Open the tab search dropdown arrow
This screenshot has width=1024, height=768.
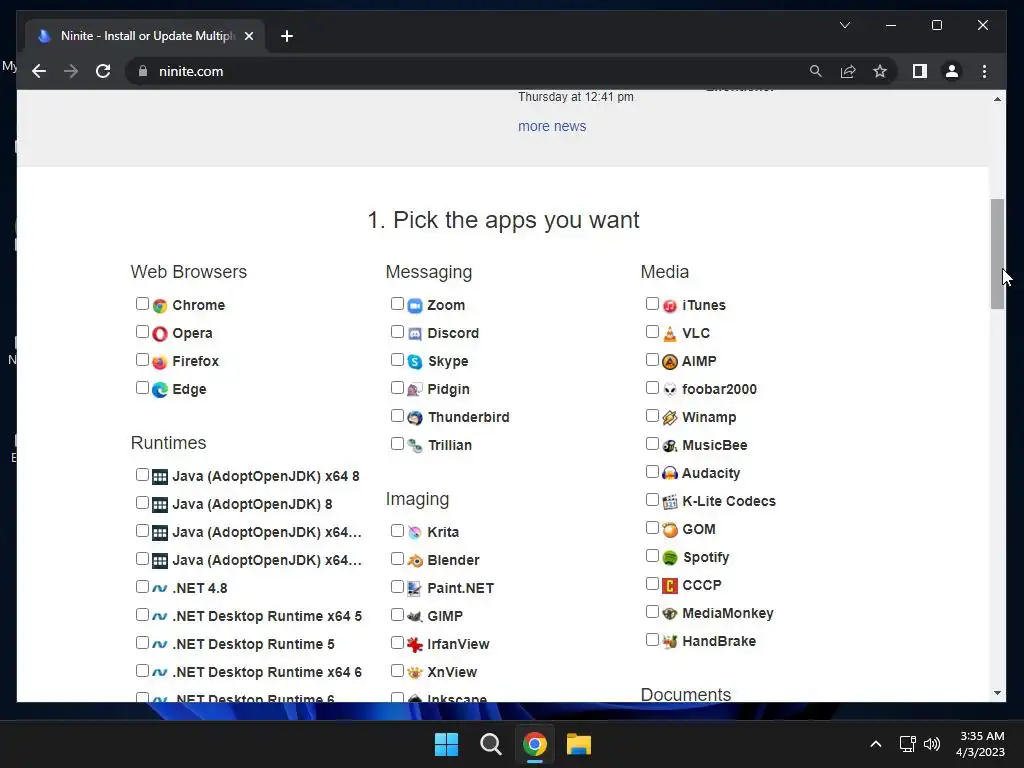[x=844, y=25]
